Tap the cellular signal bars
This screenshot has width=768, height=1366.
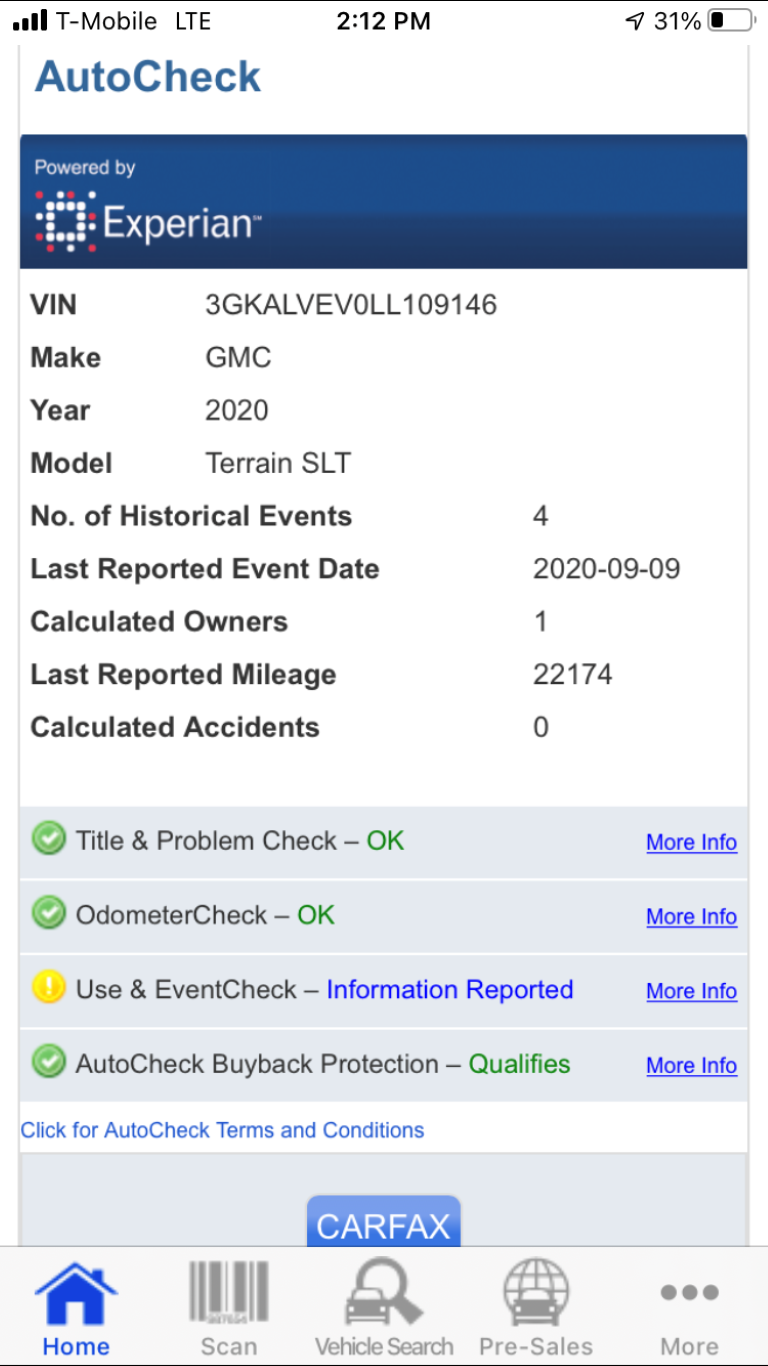(30, 21)
